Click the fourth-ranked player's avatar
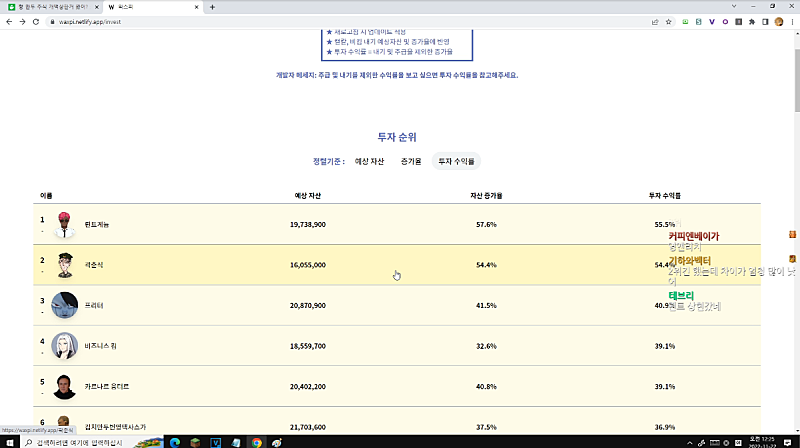Viewport: 800px width, 448px height. click(x=65, y=345)
